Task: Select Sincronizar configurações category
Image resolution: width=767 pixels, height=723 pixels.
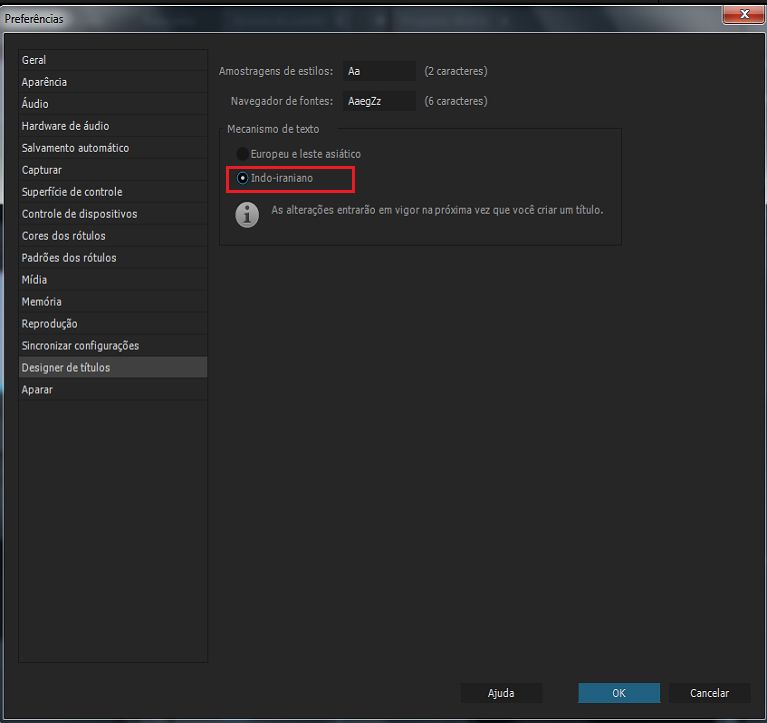Action: 113,346
